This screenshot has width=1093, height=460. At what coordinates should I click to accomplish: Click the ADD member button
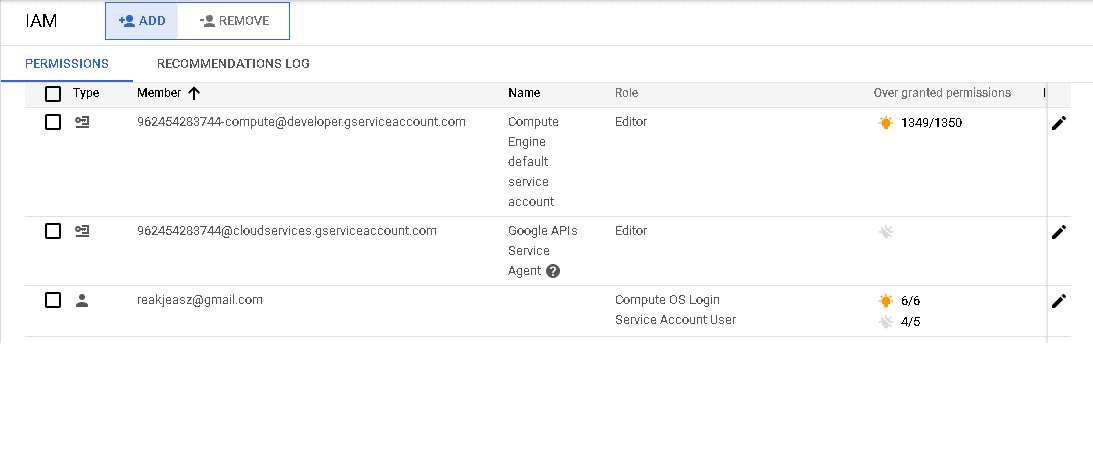(x=142, y=21)
